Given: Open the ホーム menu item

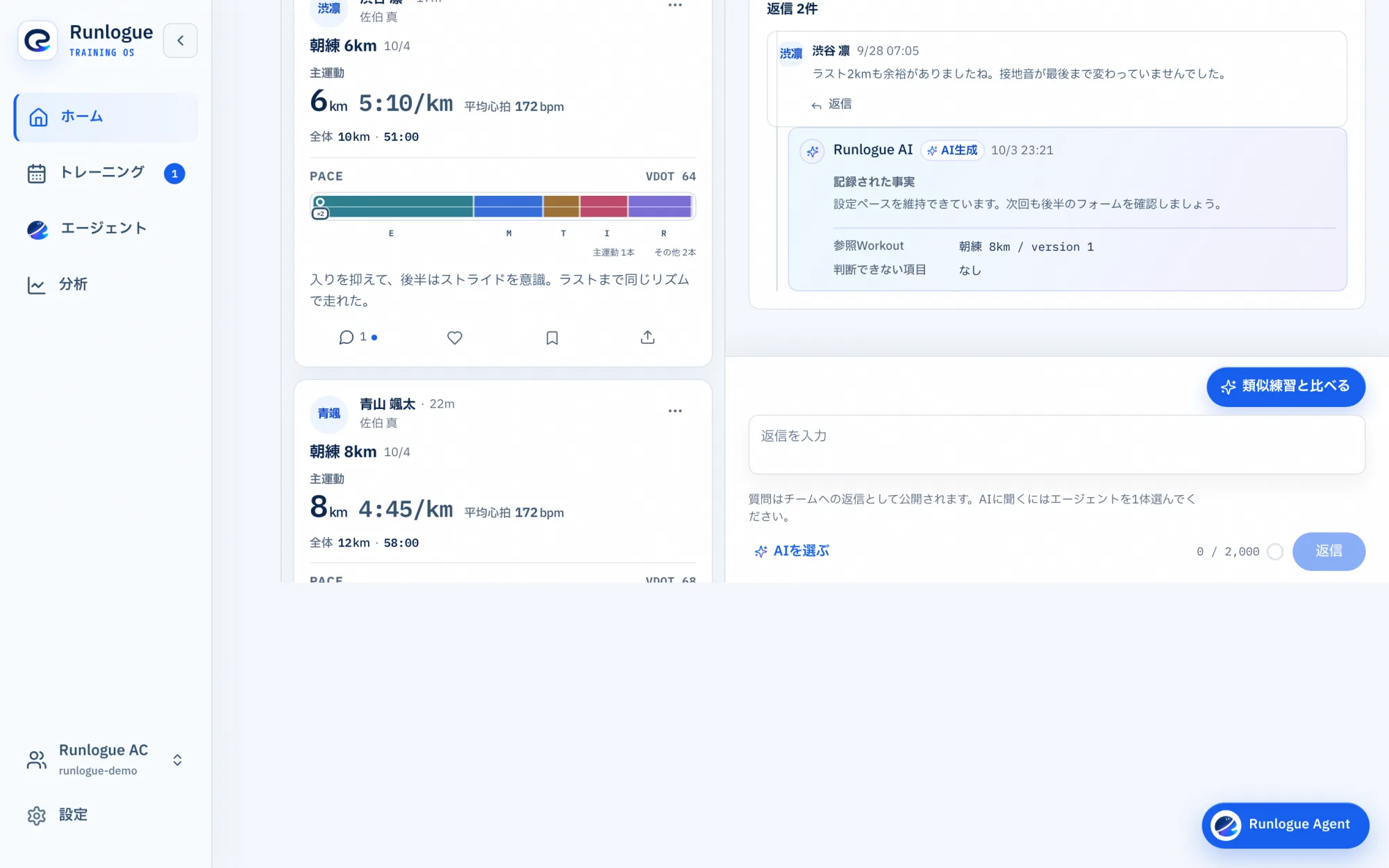Looking at the screenshot, I should [x=106, y=117].
